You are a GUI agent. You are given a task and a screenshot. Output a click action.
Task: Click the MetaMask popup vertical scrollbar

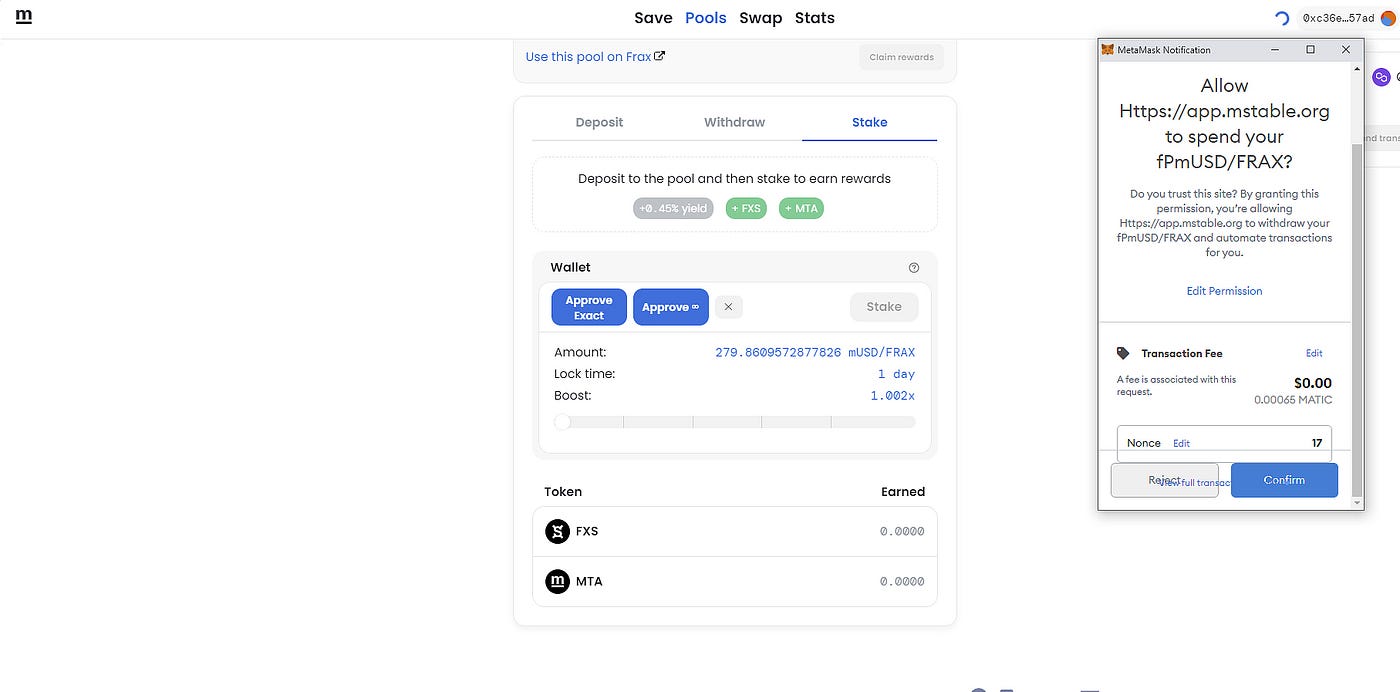[1356, 320]
